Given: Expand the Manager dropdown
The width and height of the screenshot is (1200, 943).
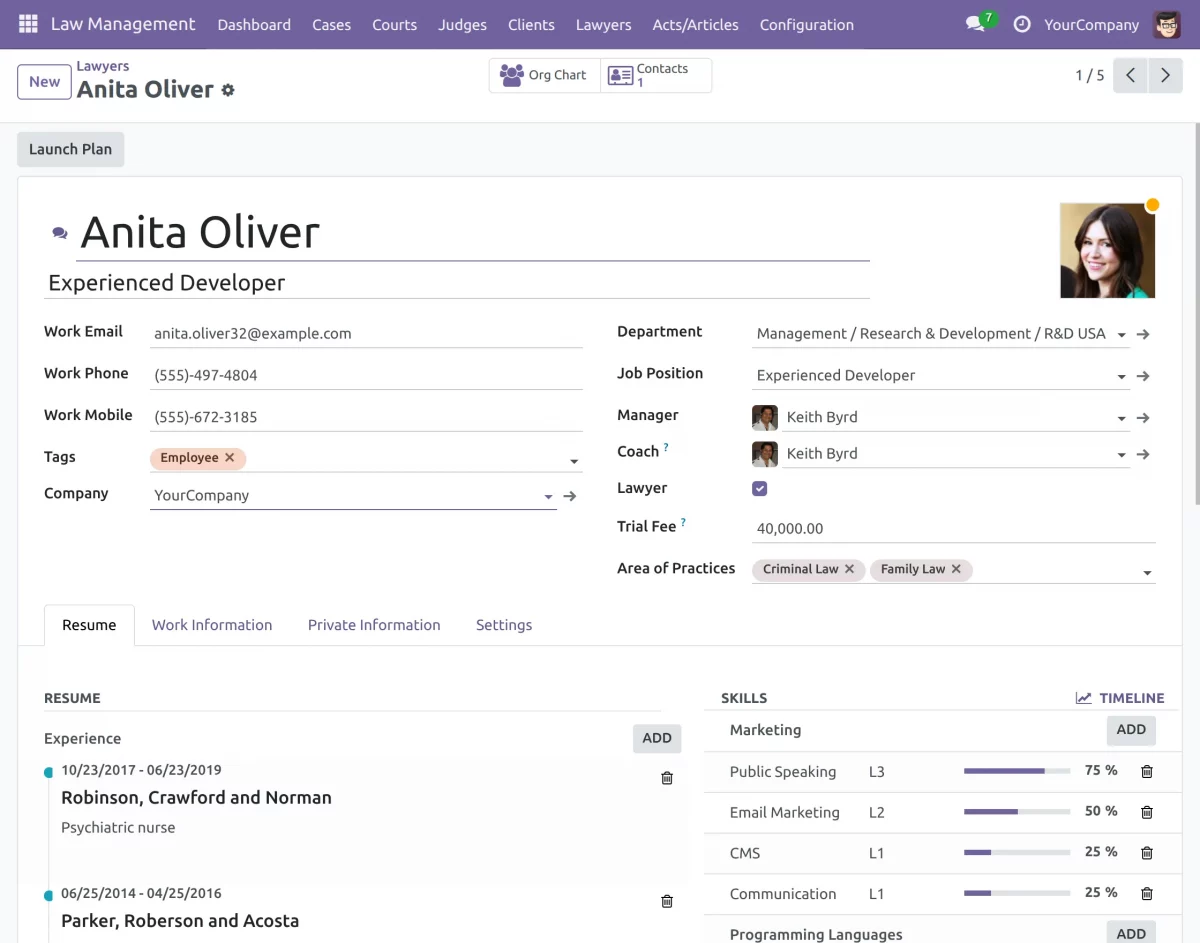Looking at the screenshot, I should click(1121, 418).
